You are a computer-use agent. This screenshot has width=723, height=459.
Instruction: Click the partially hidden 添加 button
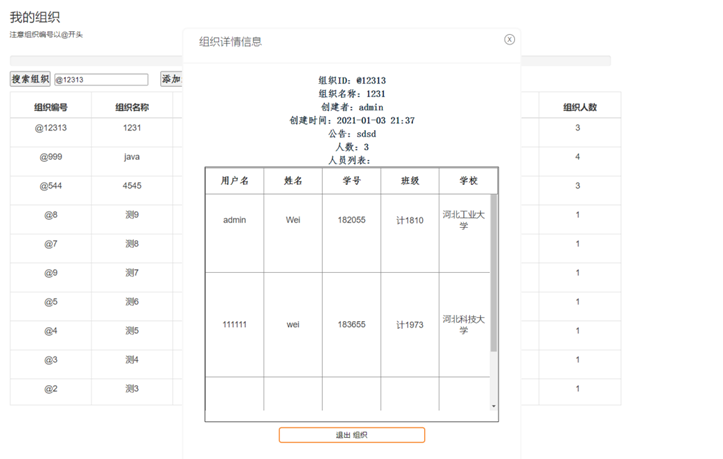[x=172, y=79]
